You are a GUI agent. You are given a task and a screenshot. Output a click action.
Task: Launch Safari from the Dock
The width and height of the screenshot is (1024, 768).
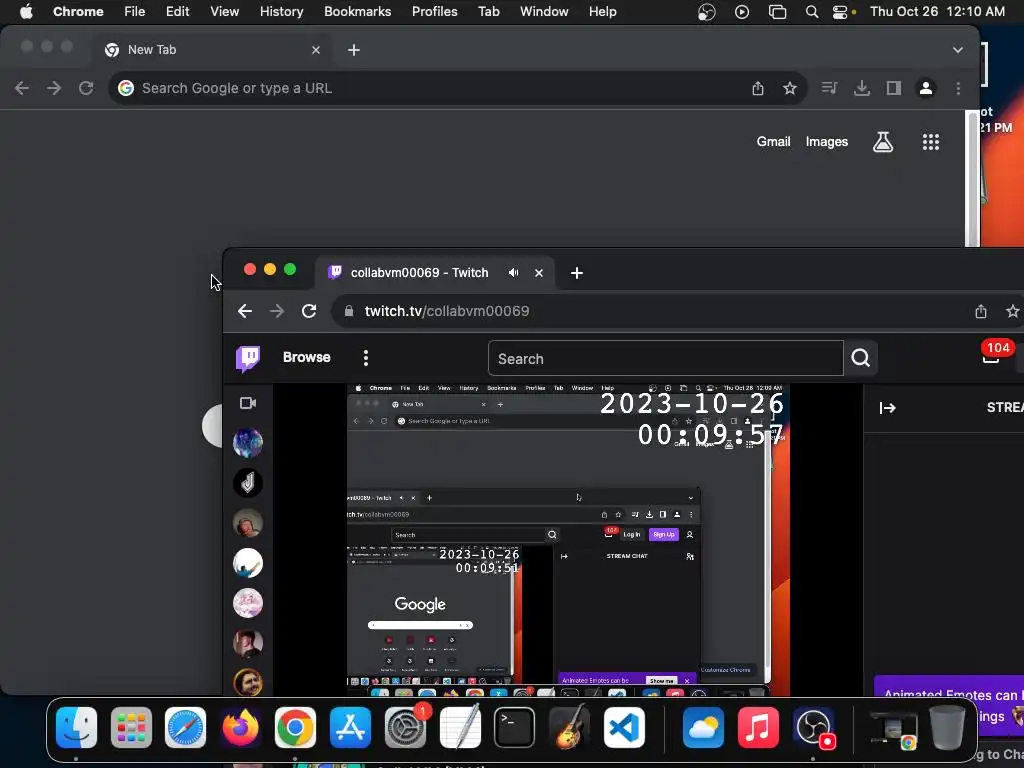(185, 728)
